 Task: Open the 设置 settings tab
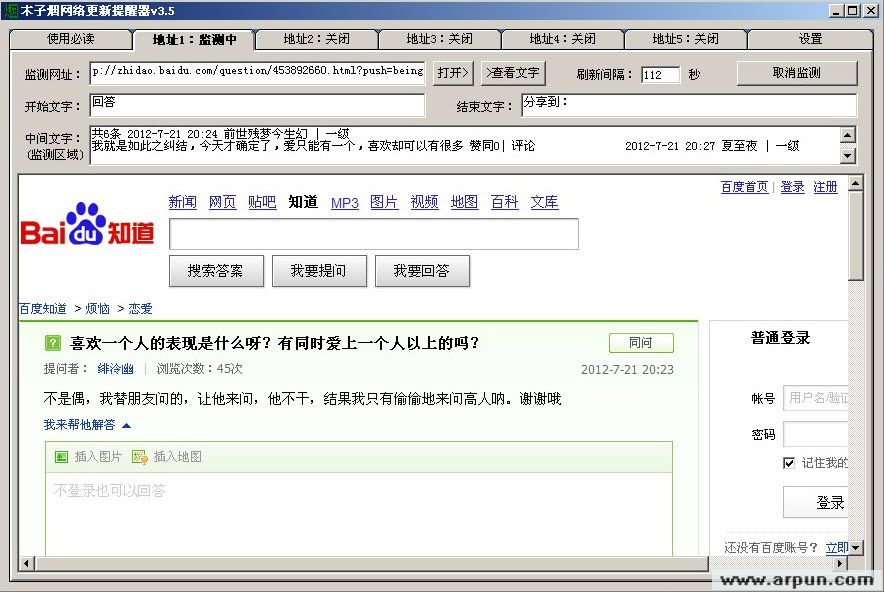810,39
